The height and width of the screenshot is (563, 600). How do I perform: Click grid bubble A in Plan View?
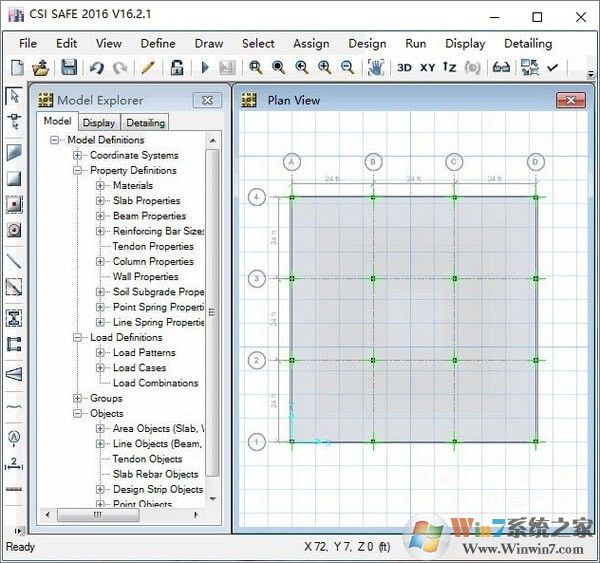tap(292, 162)
